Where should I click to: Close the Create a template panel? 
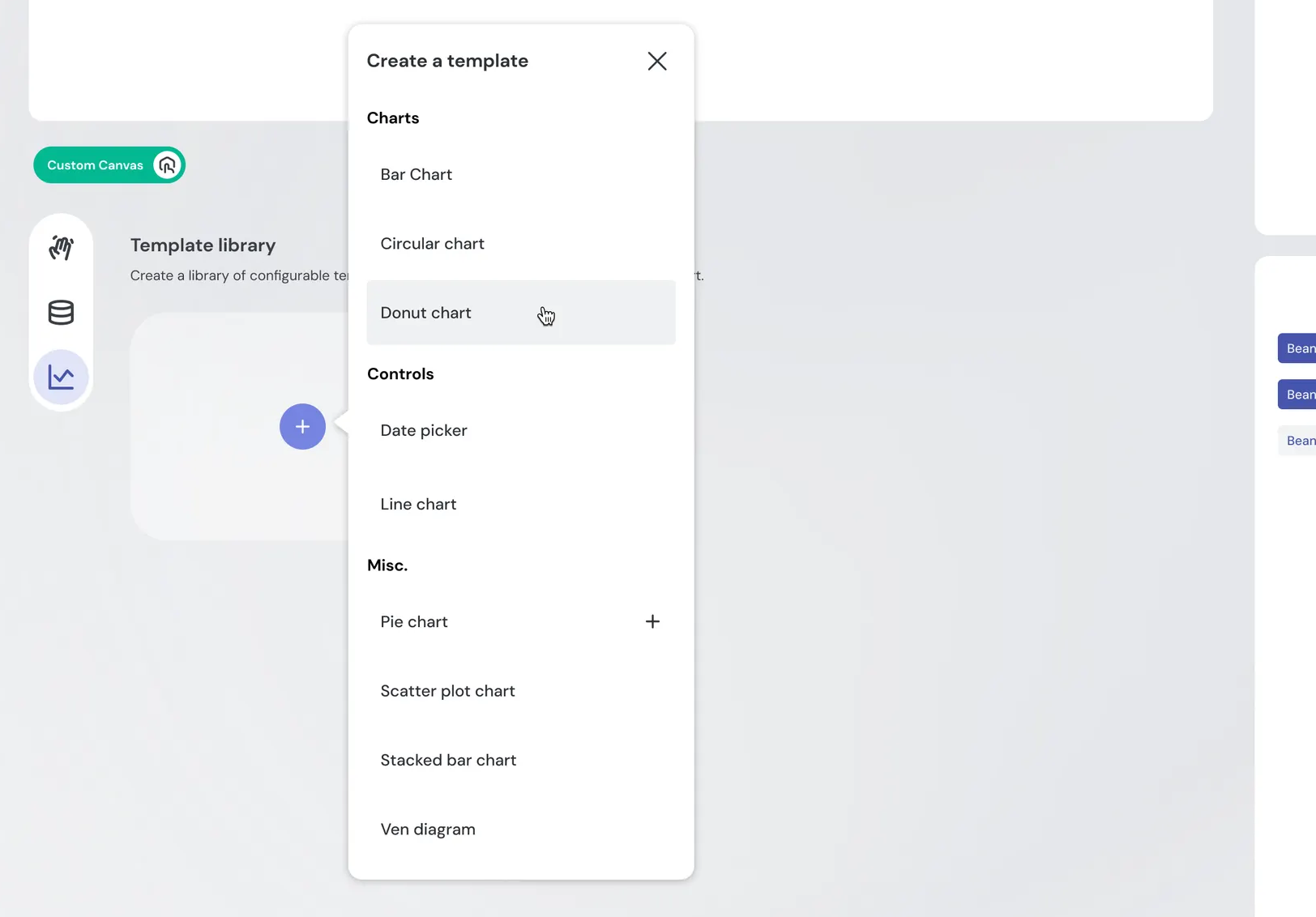pyautogui.click(x=656, y=62)
